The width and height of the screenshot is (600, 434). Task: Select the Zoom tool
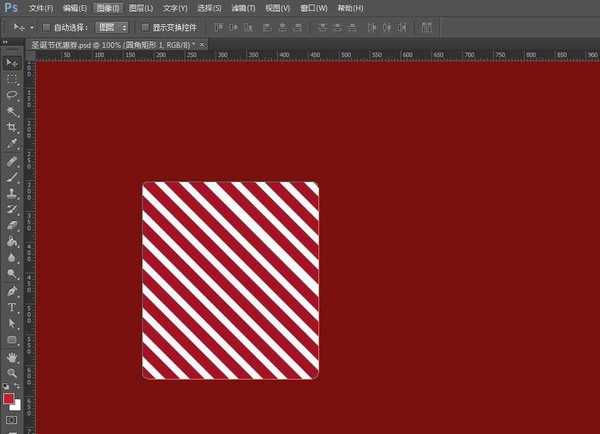click(12, 372)
